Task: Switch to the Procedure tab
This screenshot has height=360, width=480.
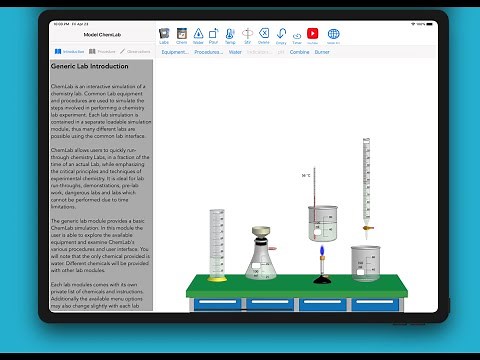Action: (102, 51)
